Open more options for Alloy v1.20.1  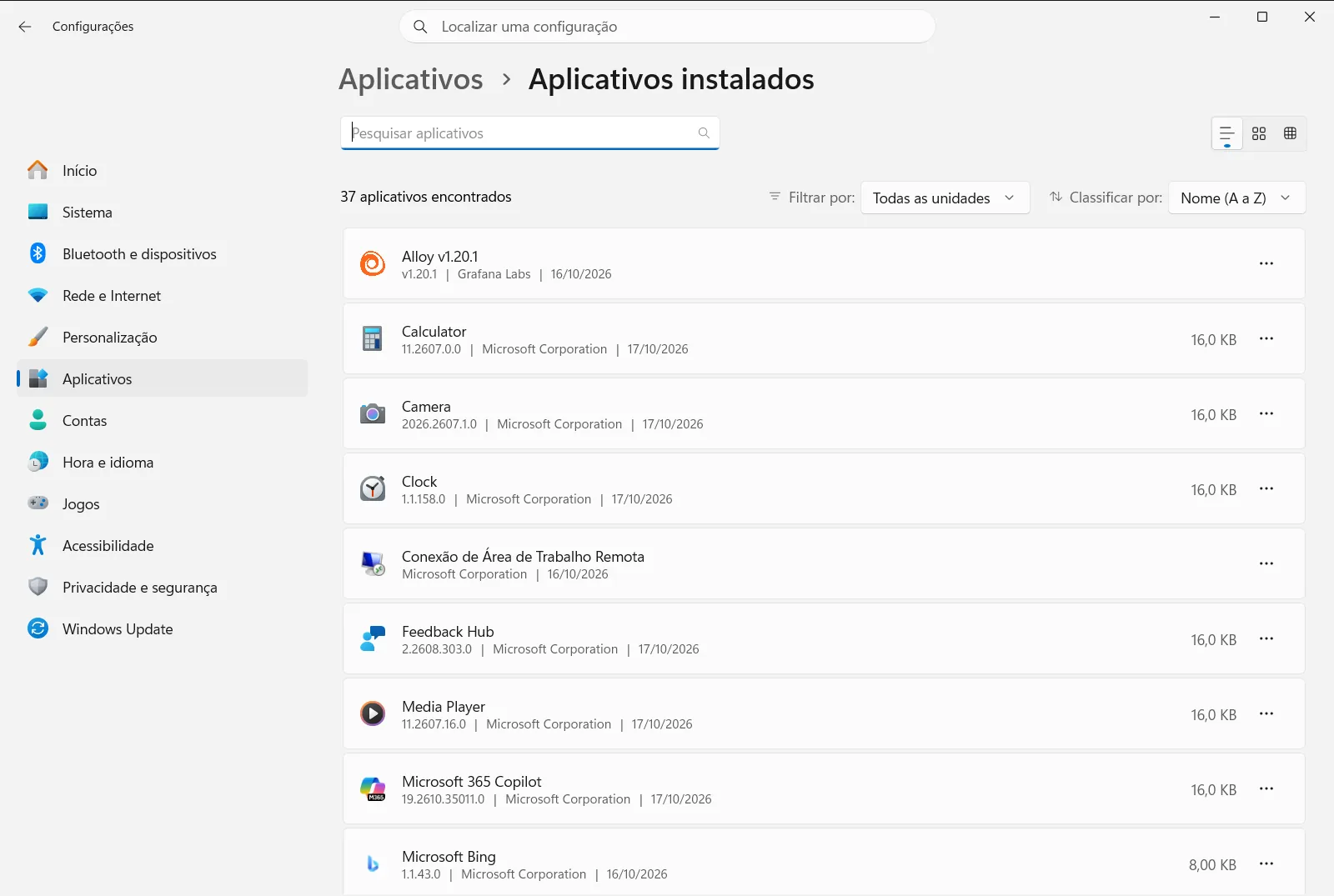click(x=1266, y=263)
